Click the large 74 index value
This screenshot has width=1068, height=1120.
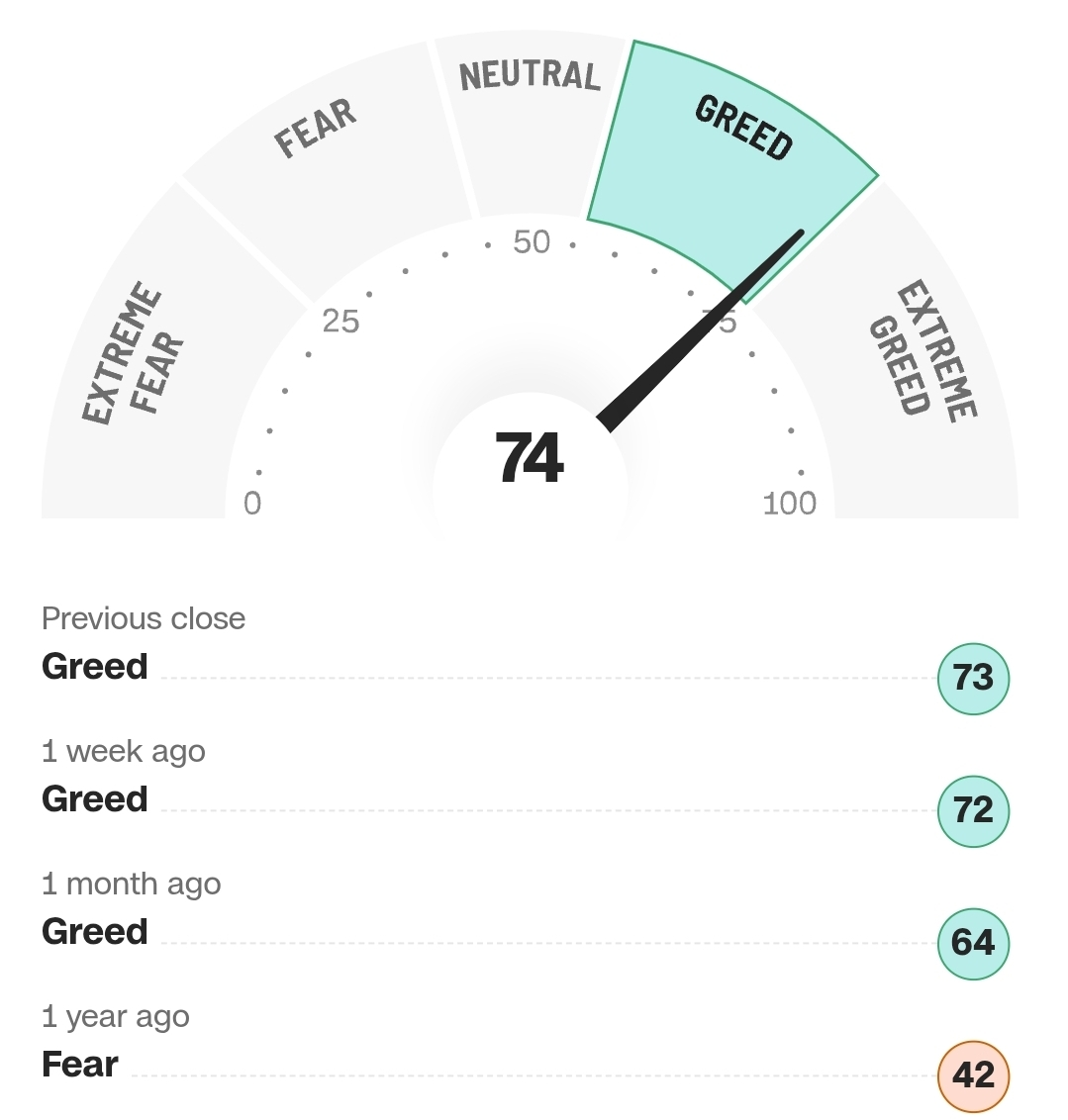(x=530, y=458)
